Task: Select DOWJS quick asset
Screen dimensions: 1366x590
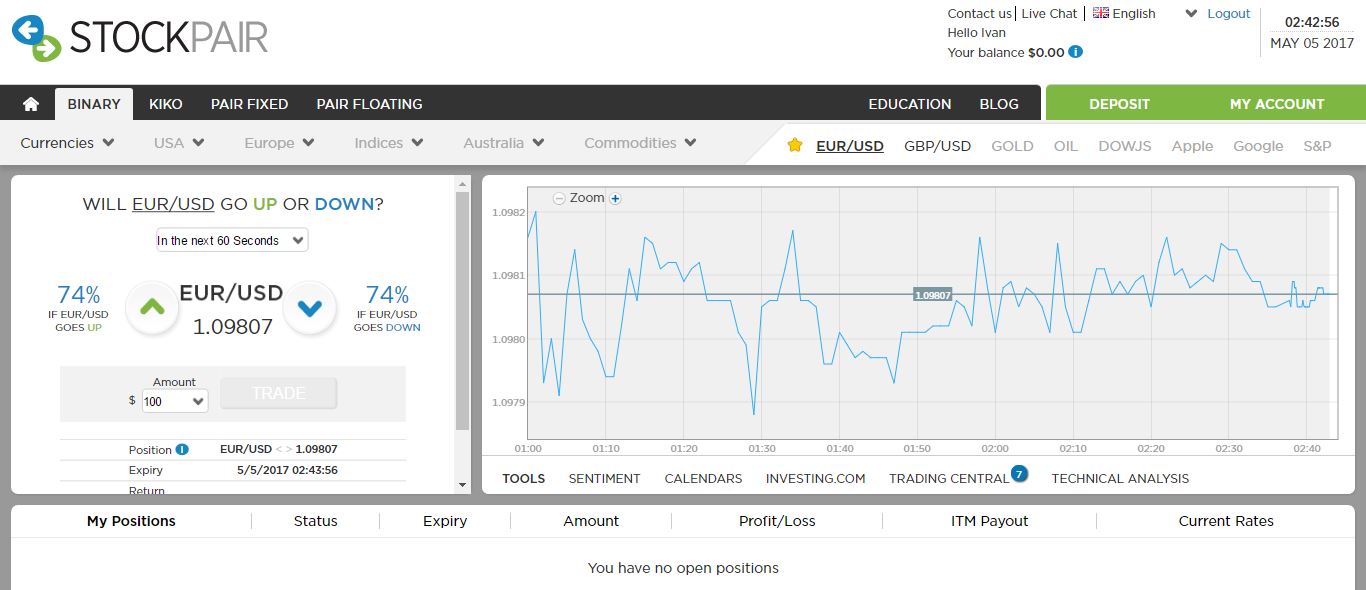Action: click(1125, 146)
